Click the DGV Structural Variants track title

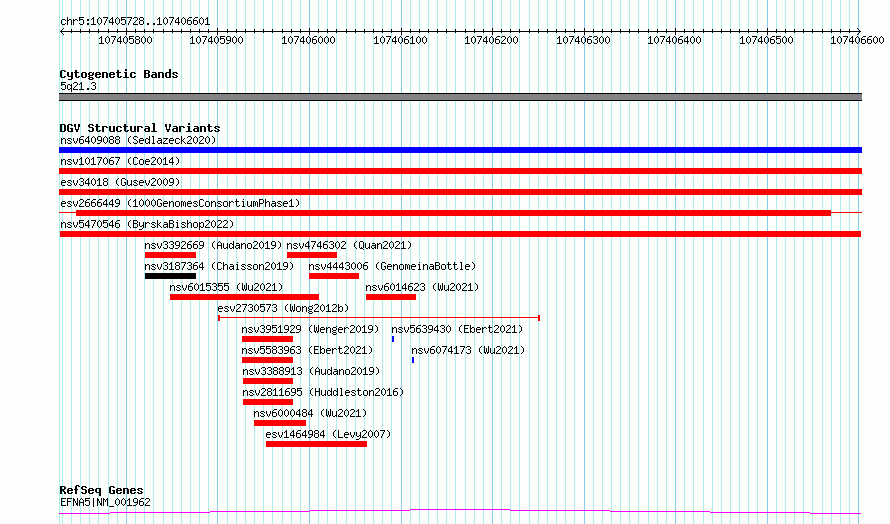click(x=140, y=128)
